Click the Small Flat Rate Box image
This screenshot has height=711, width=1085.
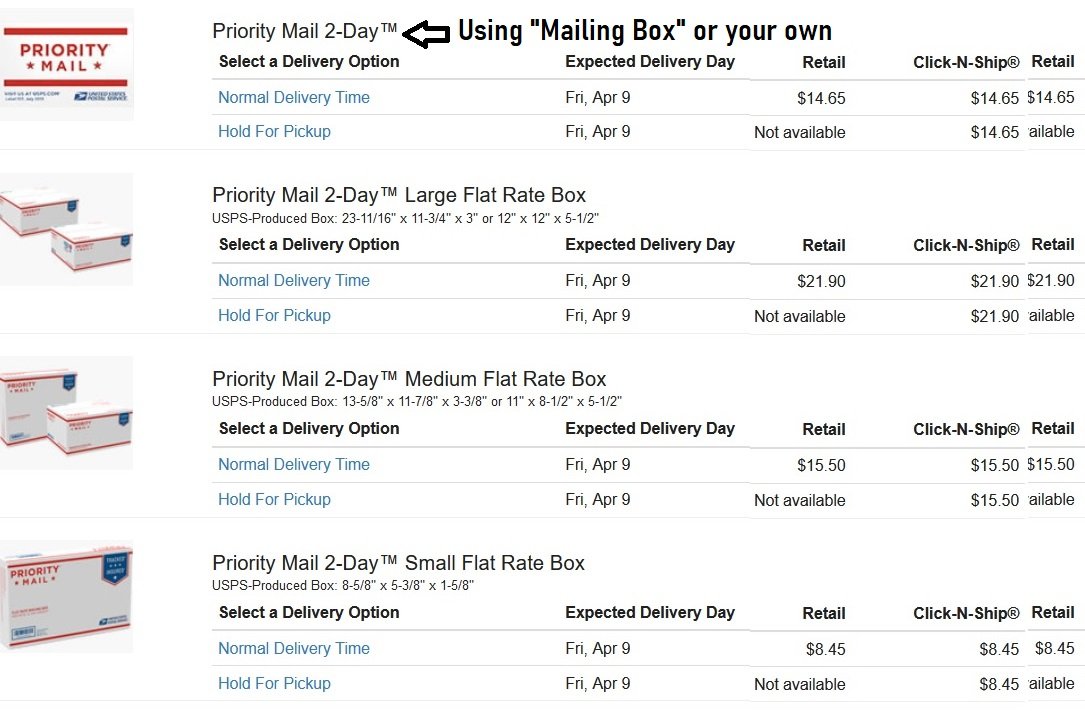(67, 596)
